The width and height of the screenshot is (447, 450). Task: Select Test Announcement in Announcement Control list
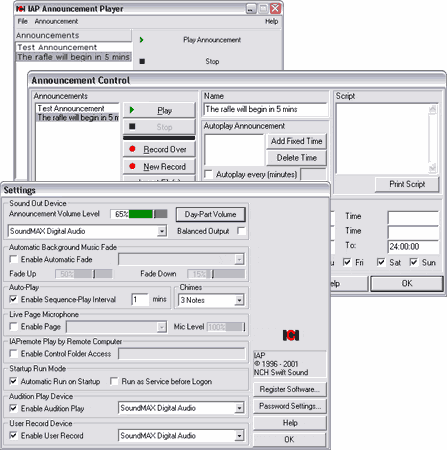point(77,108)
